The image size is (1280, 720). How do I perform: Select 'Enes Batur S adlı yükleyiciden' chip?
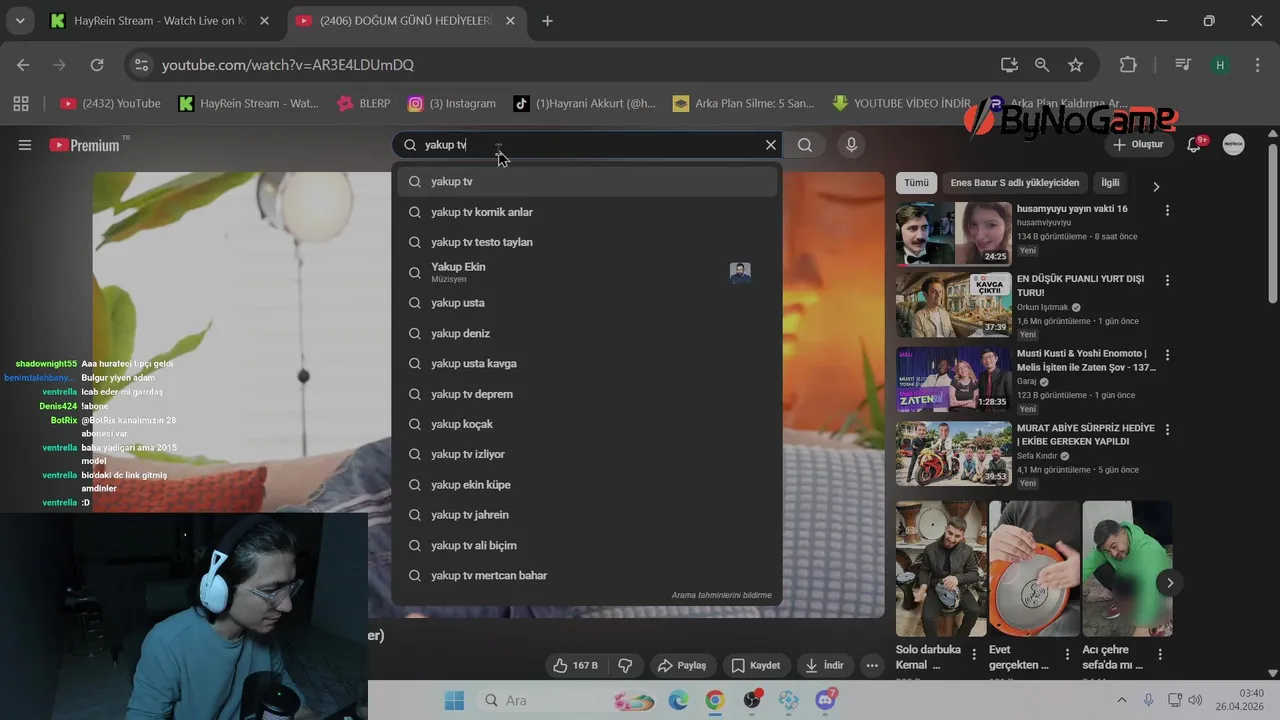pyautogui.click(x=1014, y=183)
